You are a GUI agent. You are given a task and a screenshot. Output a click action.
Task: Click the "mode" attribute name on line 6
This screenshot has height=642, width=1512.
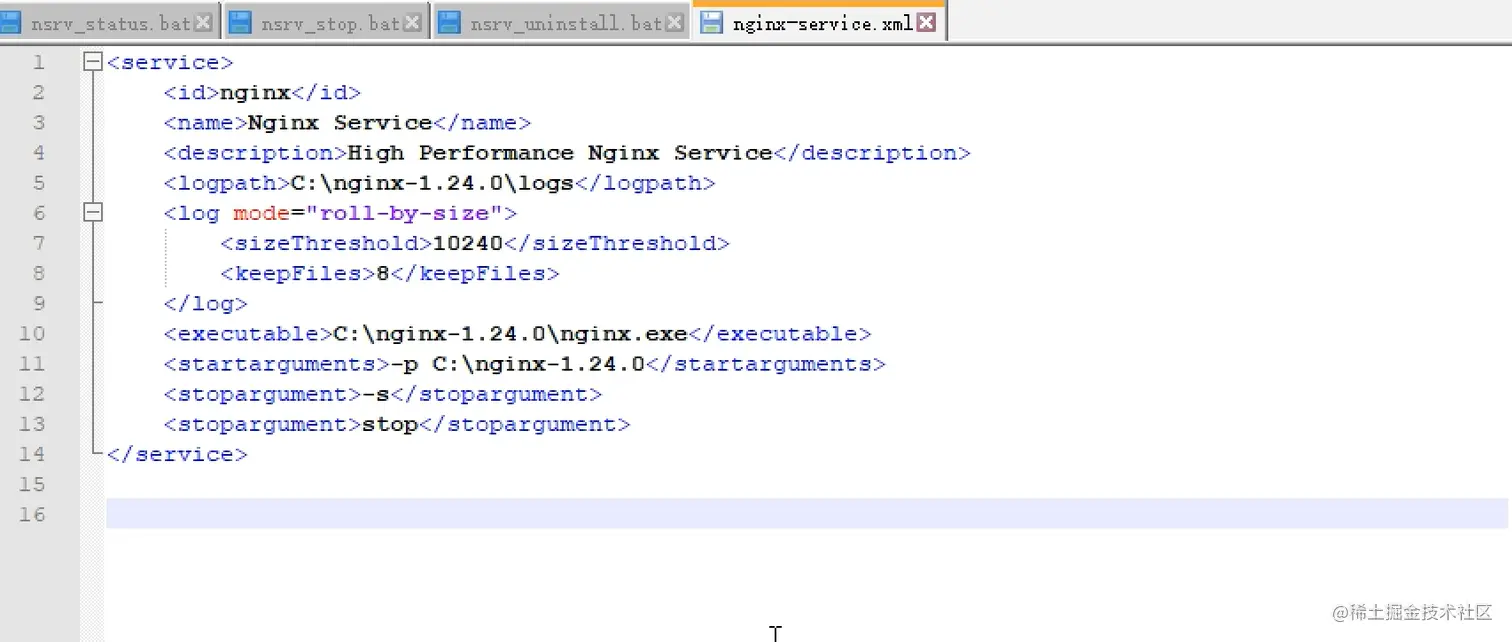coord(261,213)
